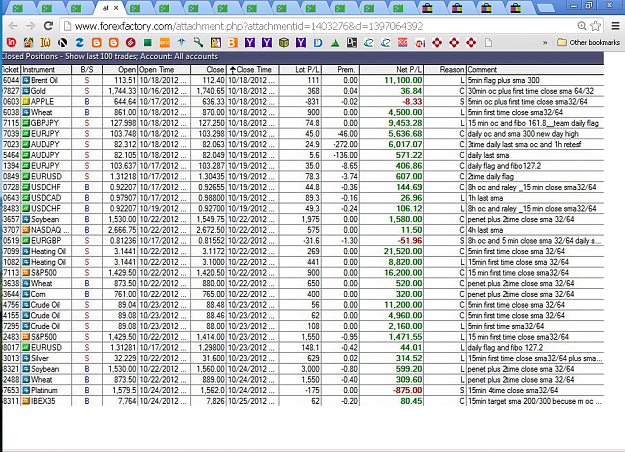Open the blank page bookmark icon
Viewport: 625px width, 452px height.
click(x=488, y=42)
